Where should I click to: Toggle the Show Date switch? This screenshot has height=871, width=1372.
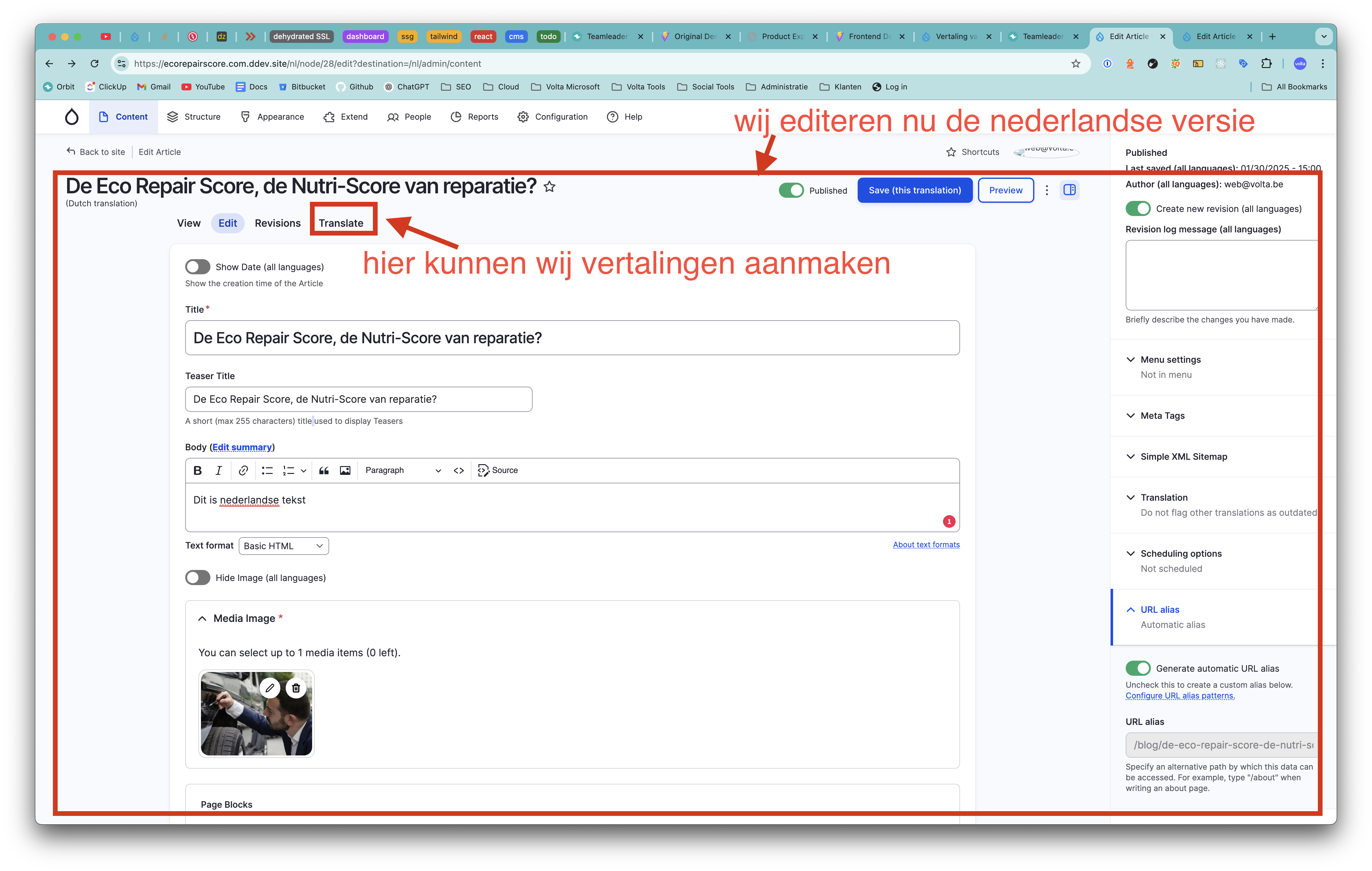point(198,267)
